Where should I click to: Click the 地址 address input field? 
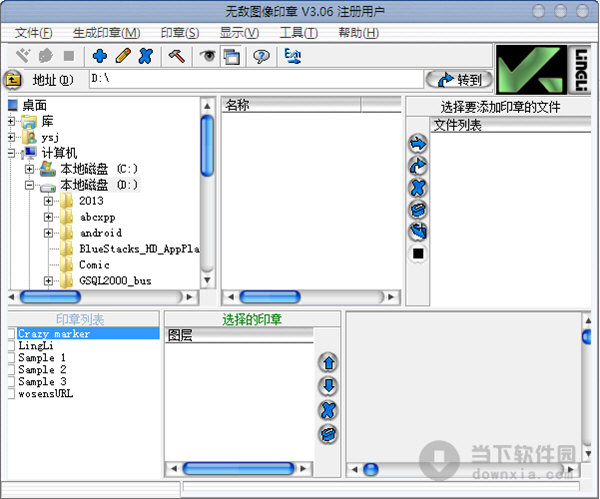point(250,79)
